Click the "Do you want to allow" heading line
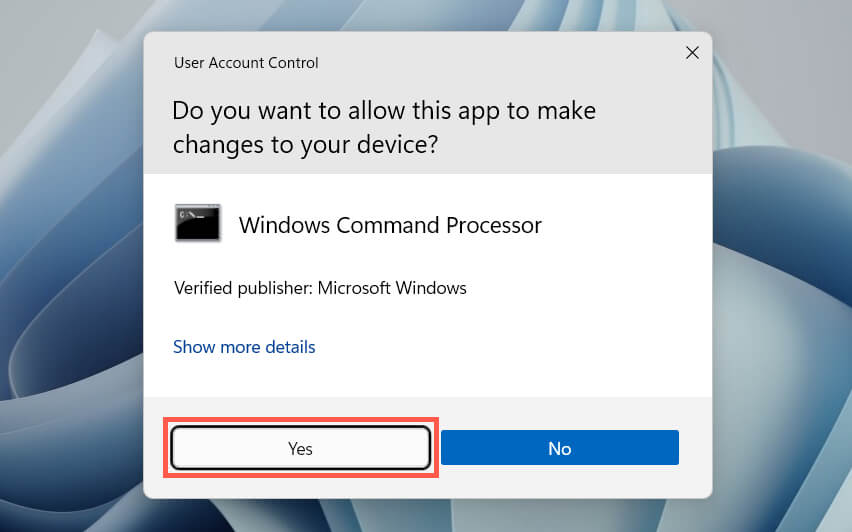 coord(384,111)
